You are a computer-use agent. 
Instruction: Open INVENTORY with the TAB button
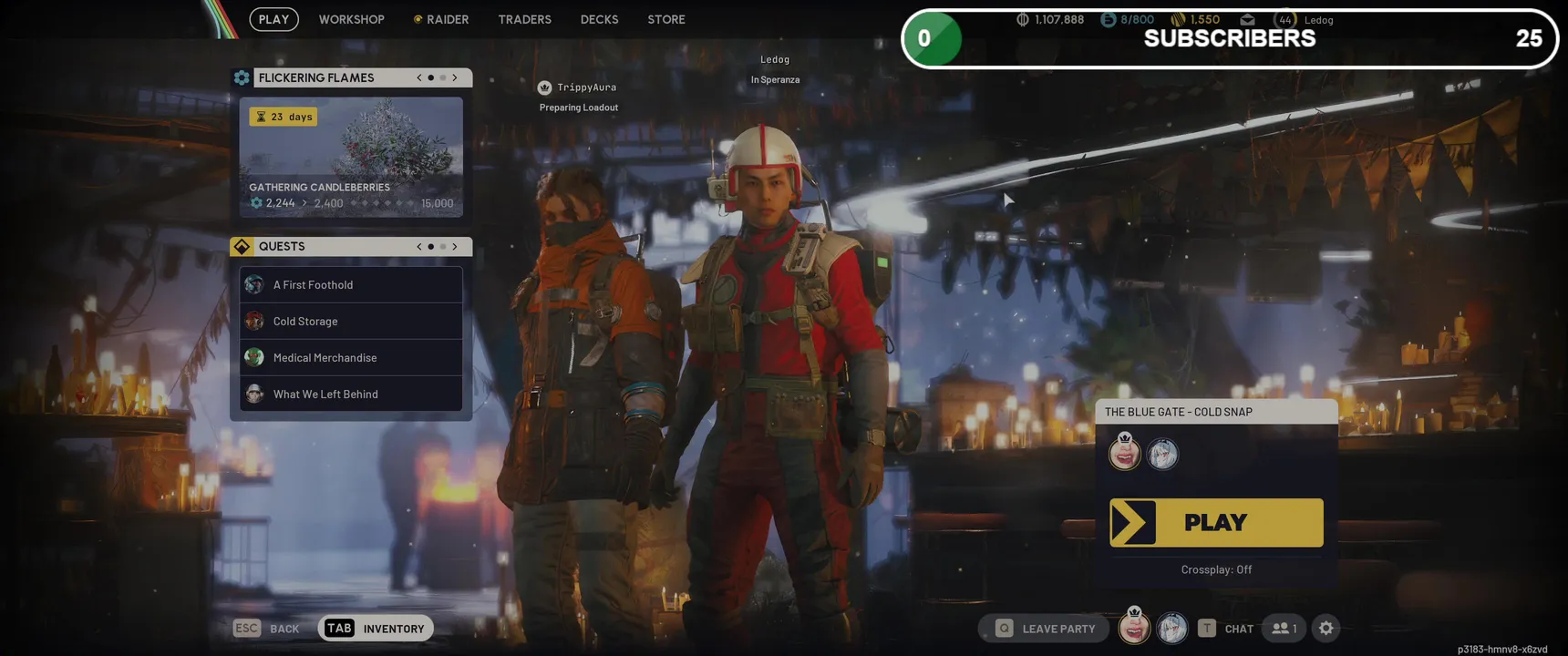tap(376, 628)
